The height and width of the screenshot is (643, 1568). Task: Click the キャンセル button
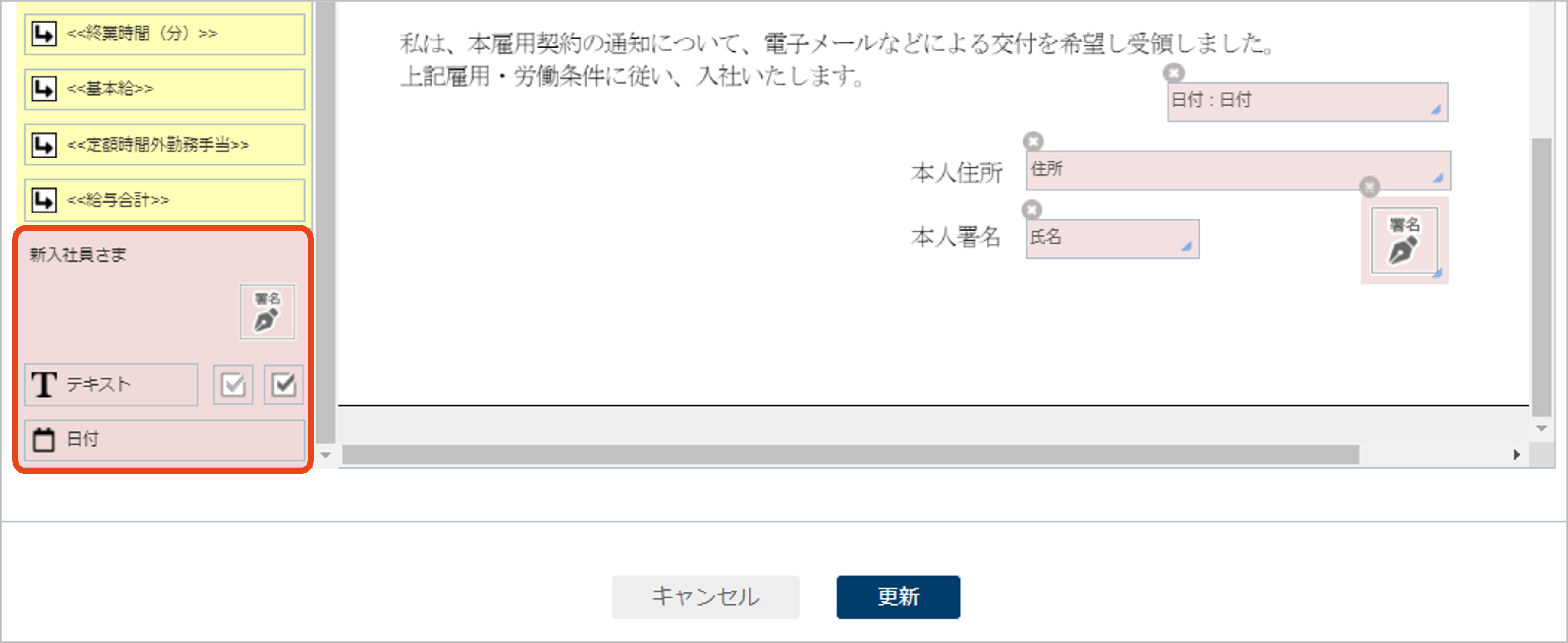point(706,597)
